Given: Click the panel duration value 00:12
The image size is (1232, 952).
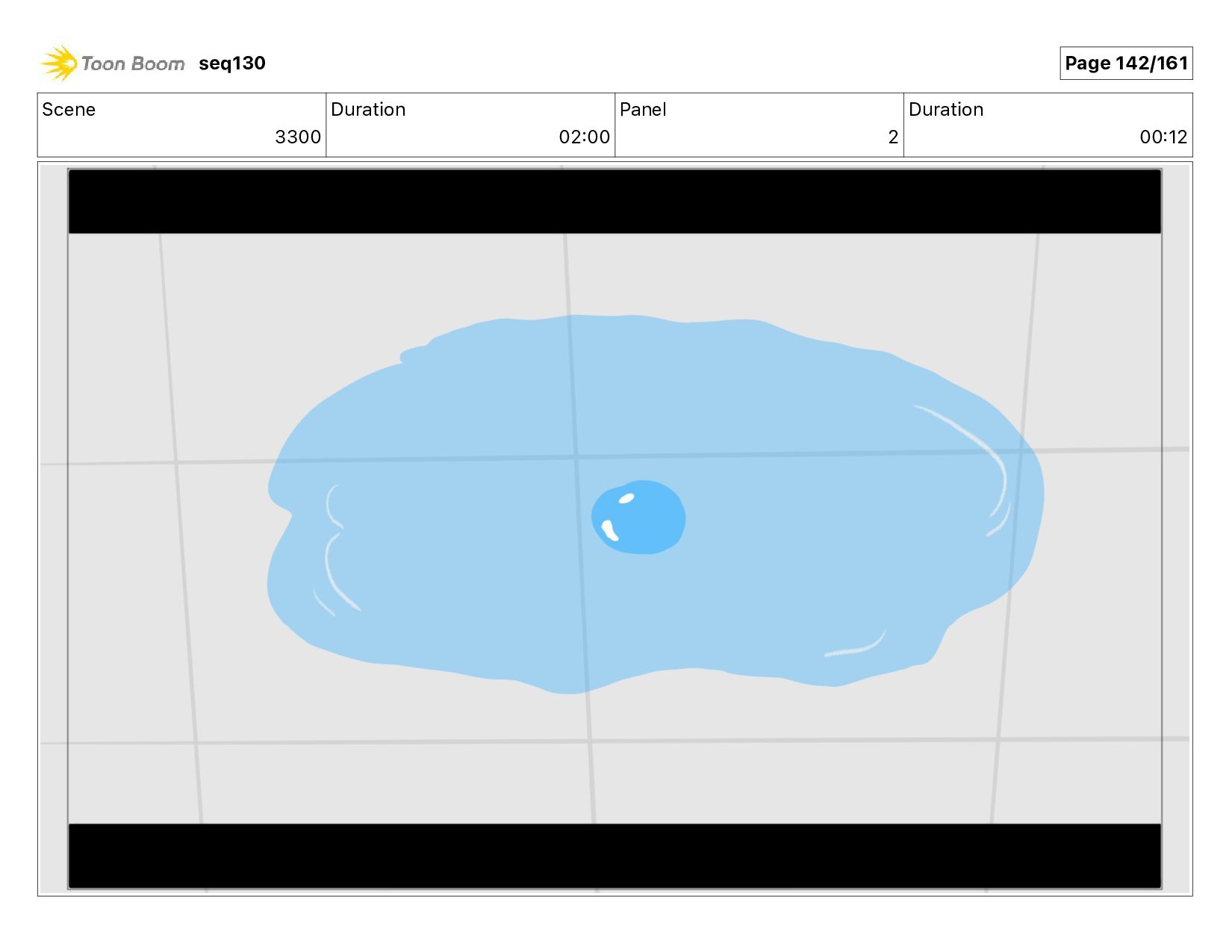Looking at the screenshot, I should pyautogui.click(x=1163, y=137).
